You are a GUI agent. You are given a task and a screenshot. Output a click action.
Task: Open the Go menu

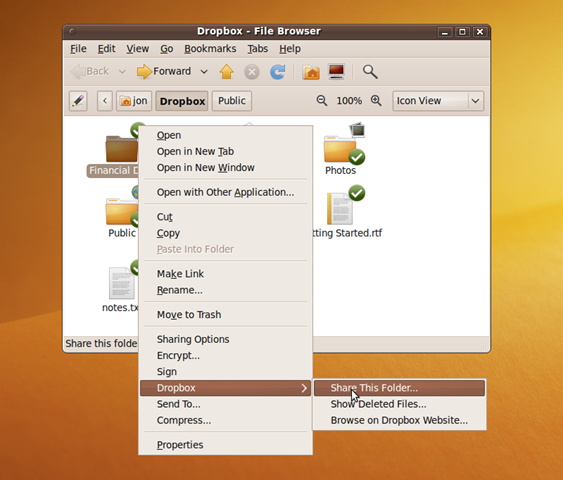[167, 48]
